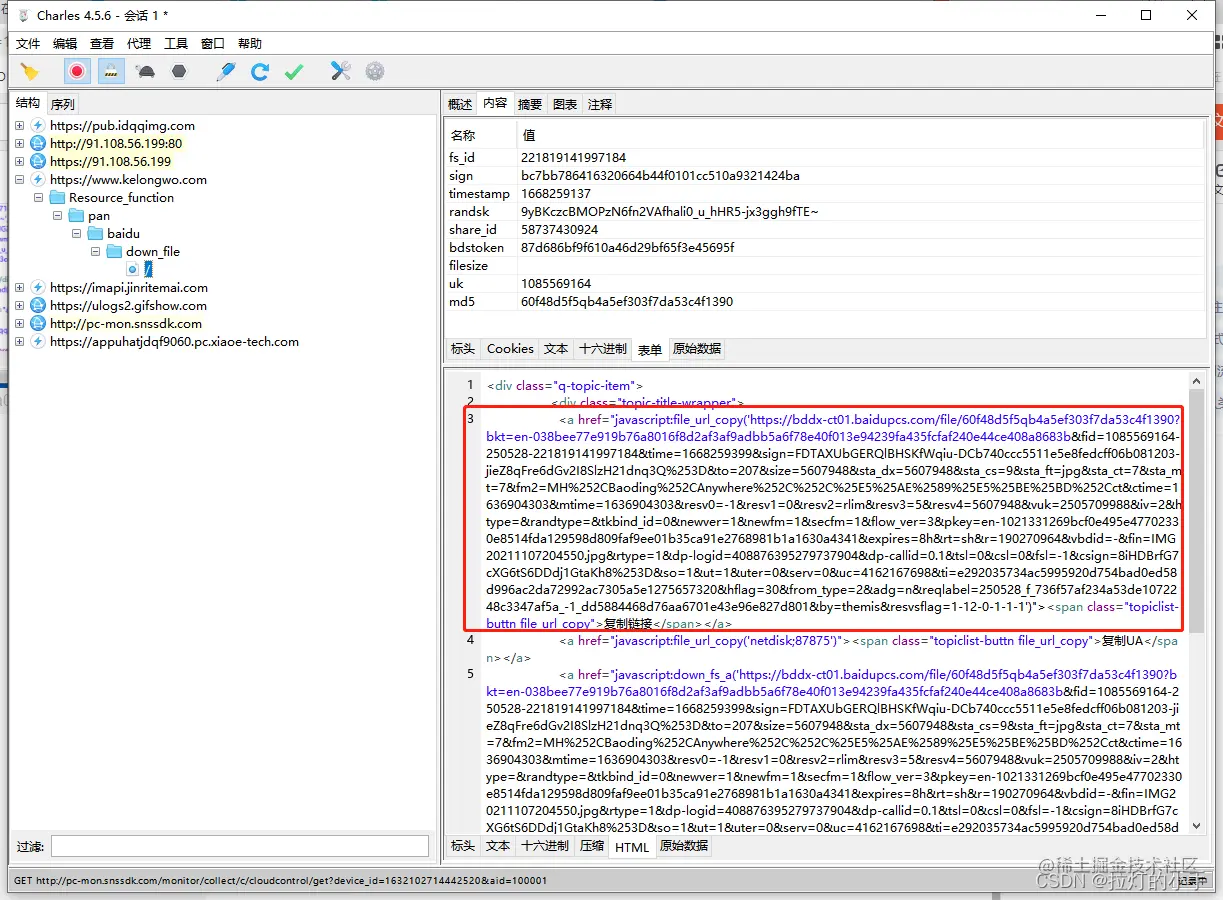Click the repeat request refresh icon
Screen dimensions: 1223x900
click(260, 71)
